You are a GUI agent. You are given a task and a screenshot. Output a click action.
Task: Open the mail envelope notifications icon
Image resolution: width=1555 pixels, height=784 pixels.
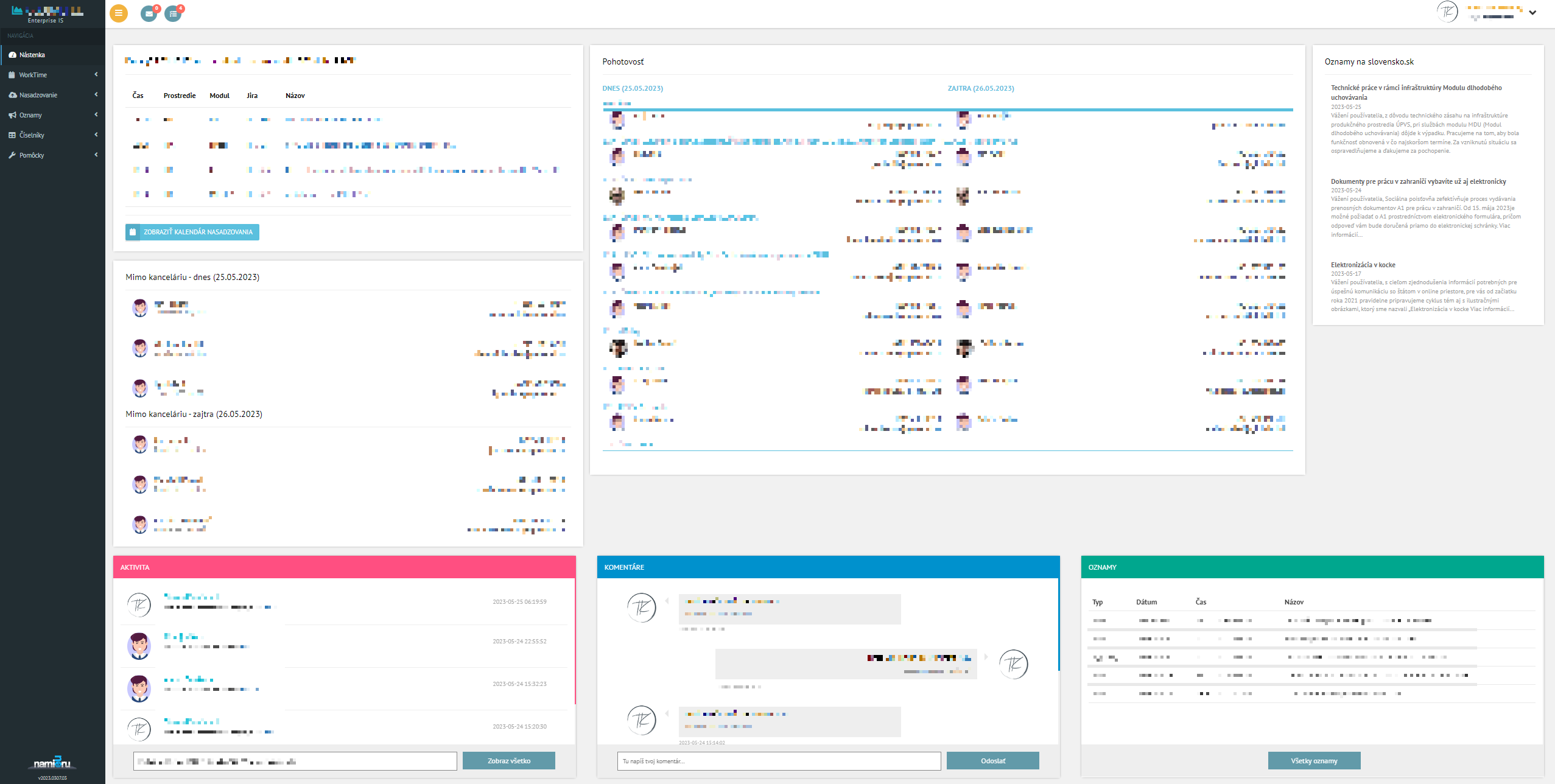point(149,13)
